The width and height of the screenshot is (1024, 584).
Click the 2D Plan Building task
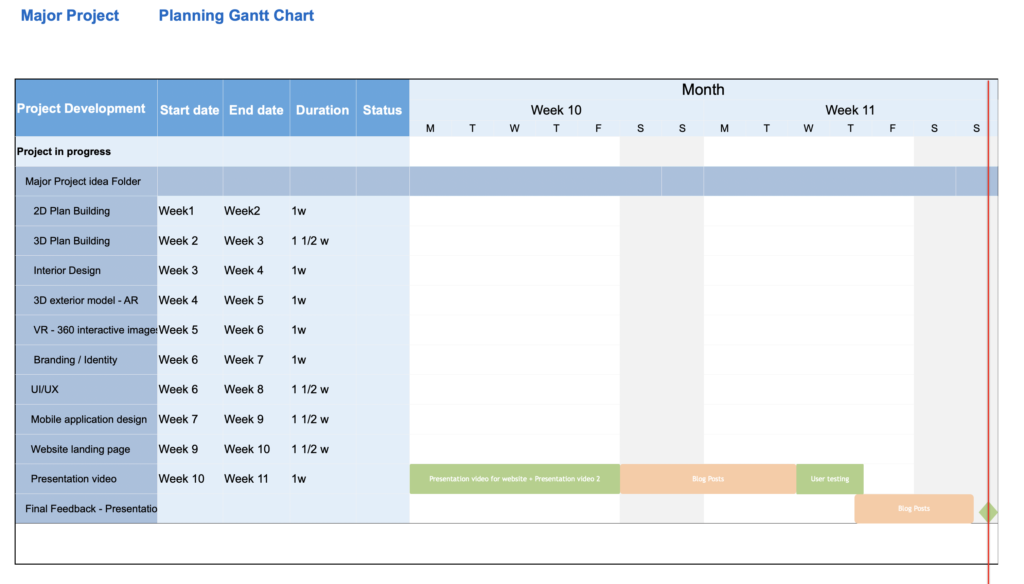[72, 211]
